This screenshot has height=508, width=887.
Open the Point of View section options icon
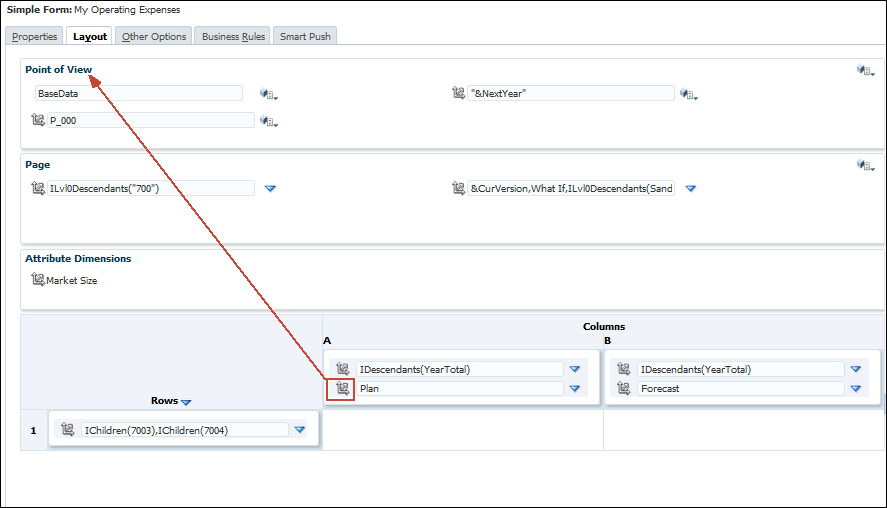click(x=865, y=70)
